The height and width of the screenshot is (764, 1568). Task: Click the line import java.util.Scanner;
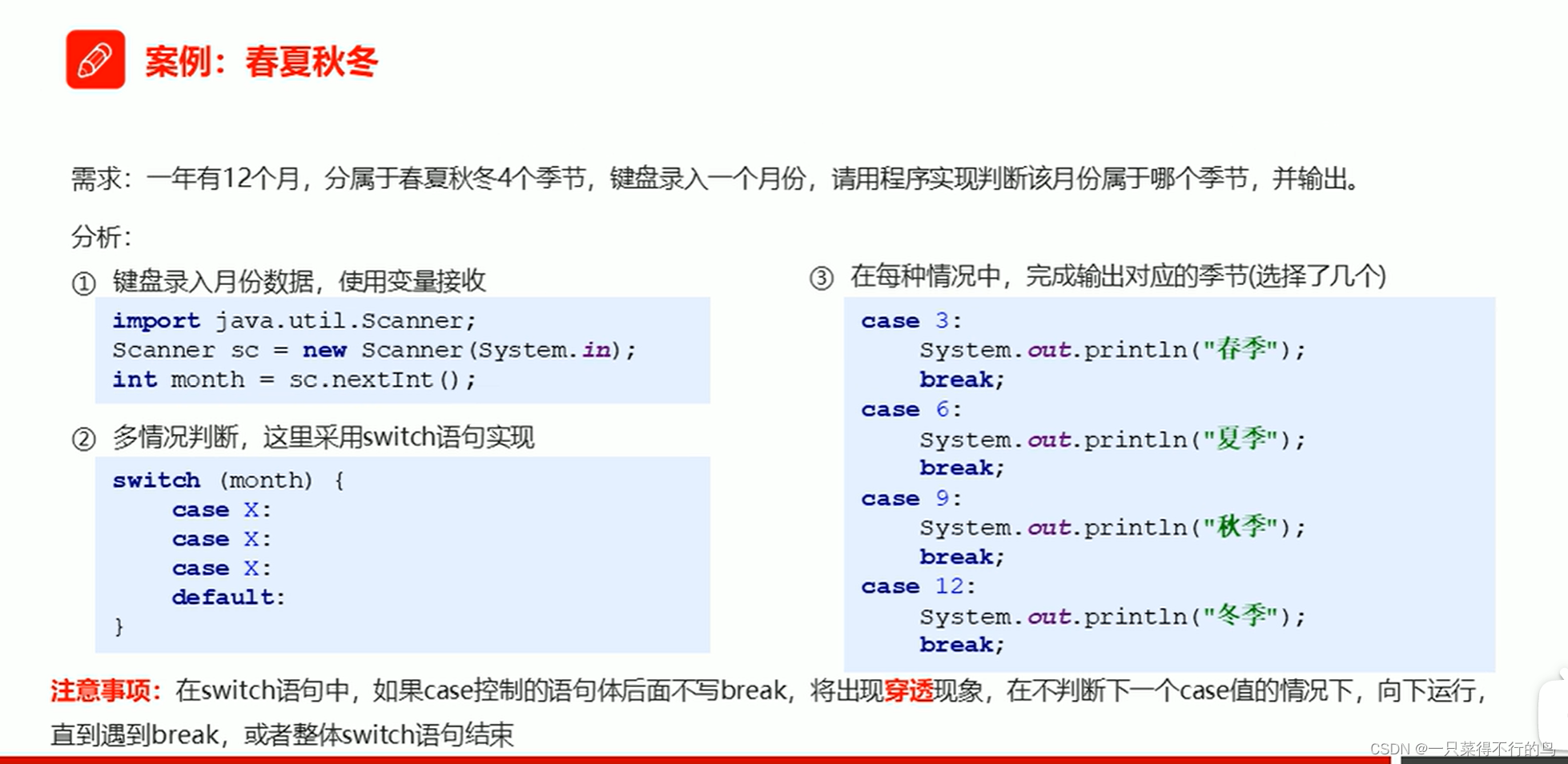coord(294,320)
